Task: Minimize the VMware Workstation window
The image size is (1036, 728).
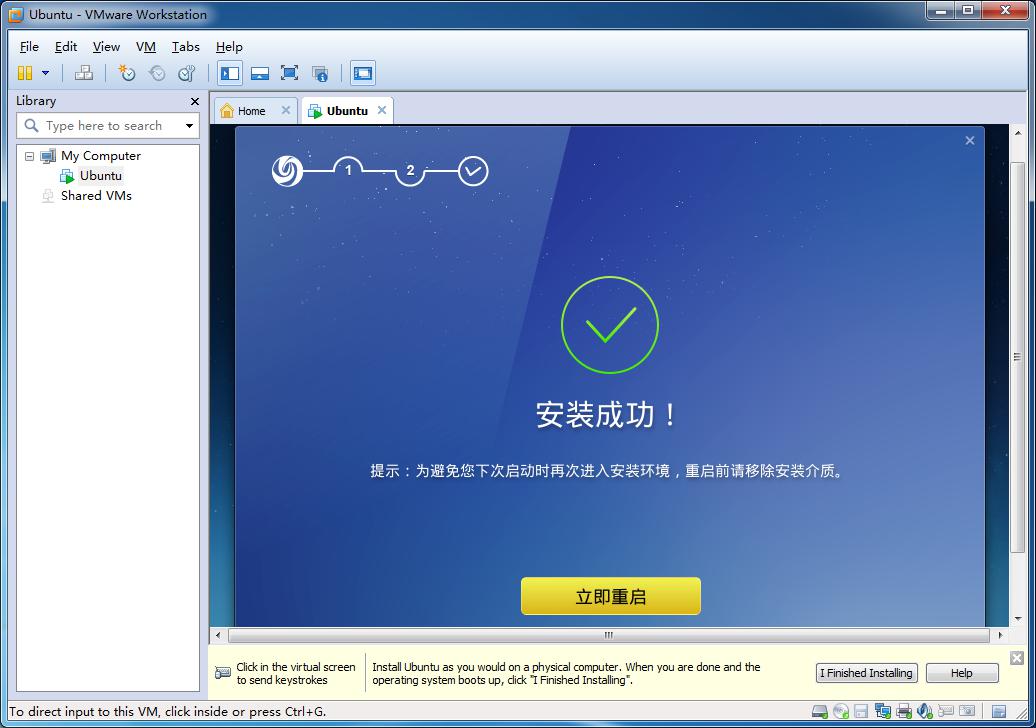Action: [940, 11]
